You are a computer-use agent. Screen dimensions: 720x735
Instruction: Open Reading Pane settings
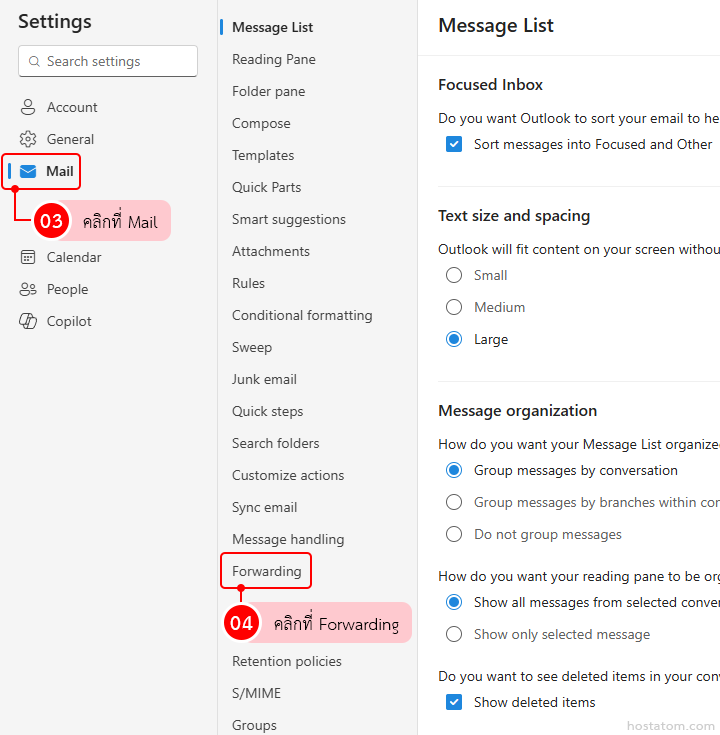[x=274, y=60]
